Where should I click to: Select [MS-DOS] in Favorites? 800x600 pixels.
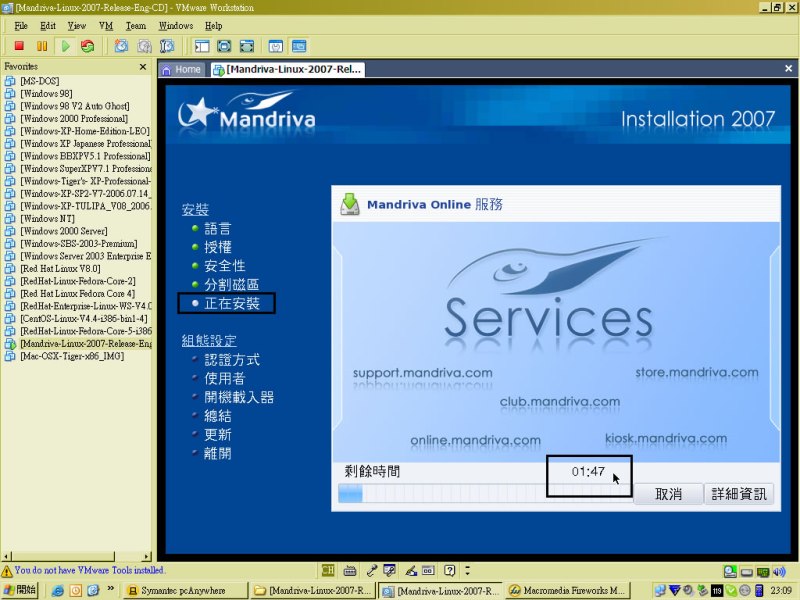coord(40,81)
